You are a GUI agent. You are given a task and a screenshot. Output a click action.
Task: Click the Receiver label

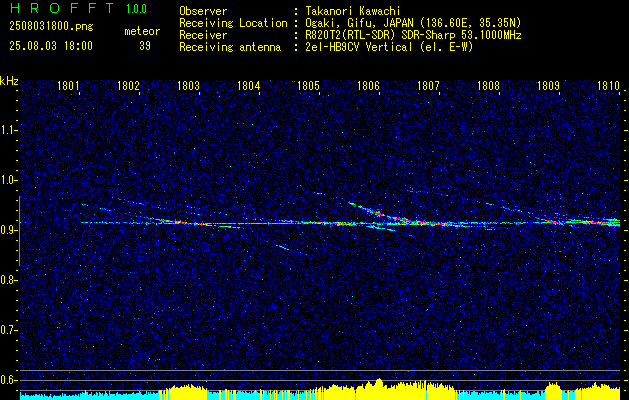pyautogui.click(x=203, y=35)
